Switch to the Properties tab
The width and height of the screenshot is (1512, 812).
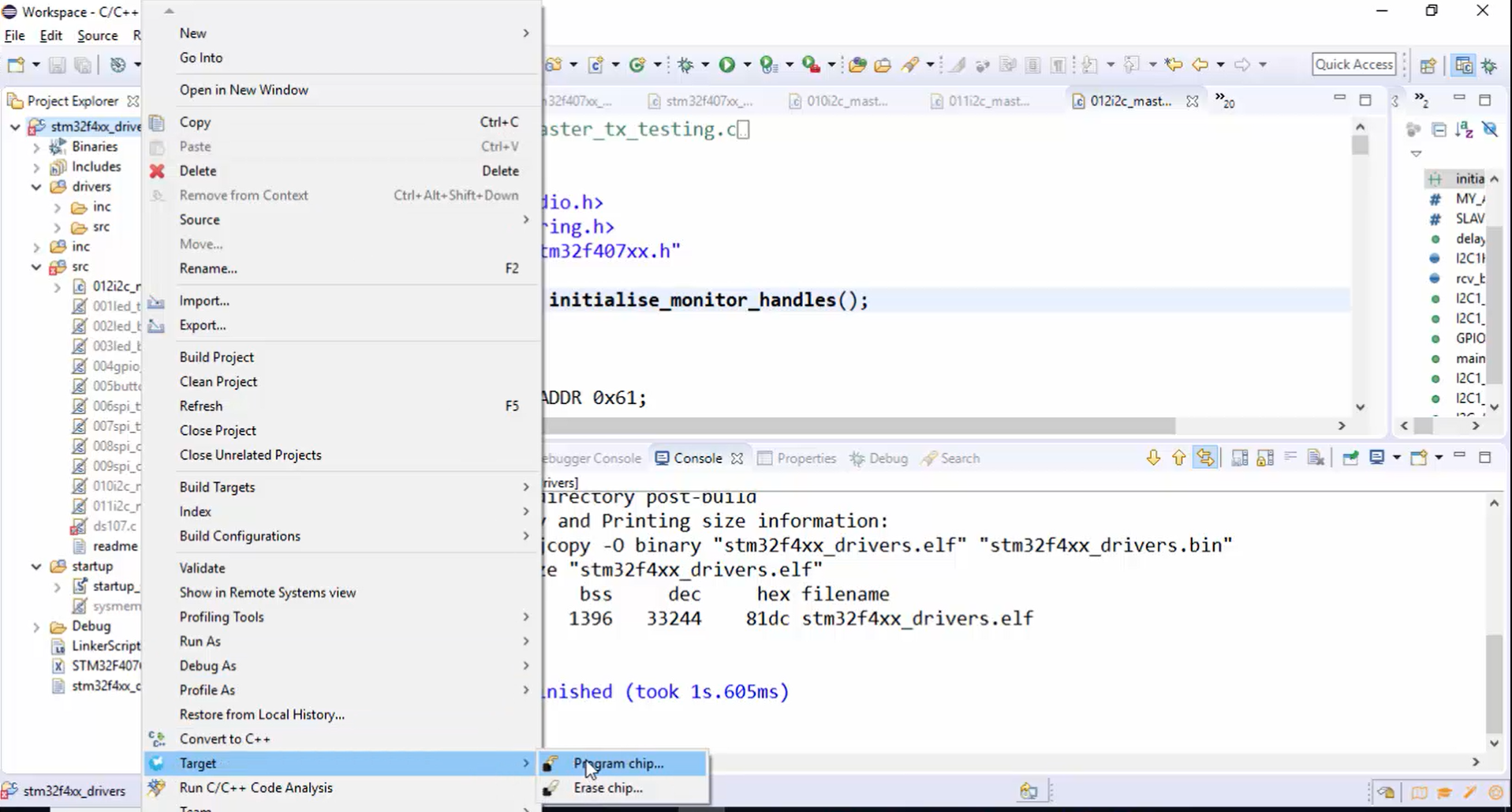tap(797, 458)
